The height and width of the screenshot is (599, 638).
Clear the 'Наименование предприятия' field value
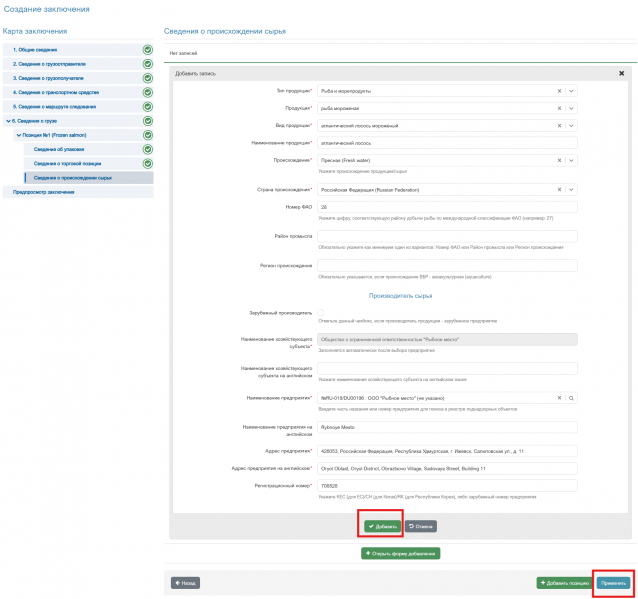pyautogui.click(x=559, y=398)
